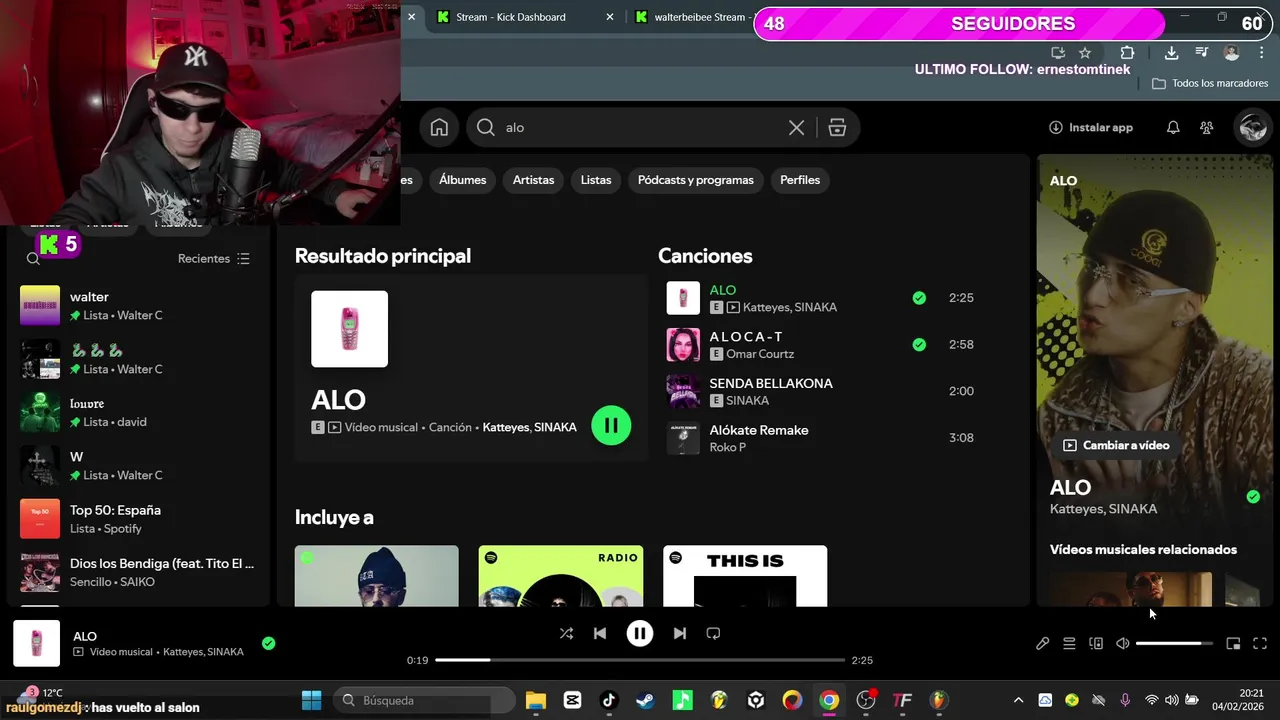Click the search magnifier in Your Library

coord(33,258)
